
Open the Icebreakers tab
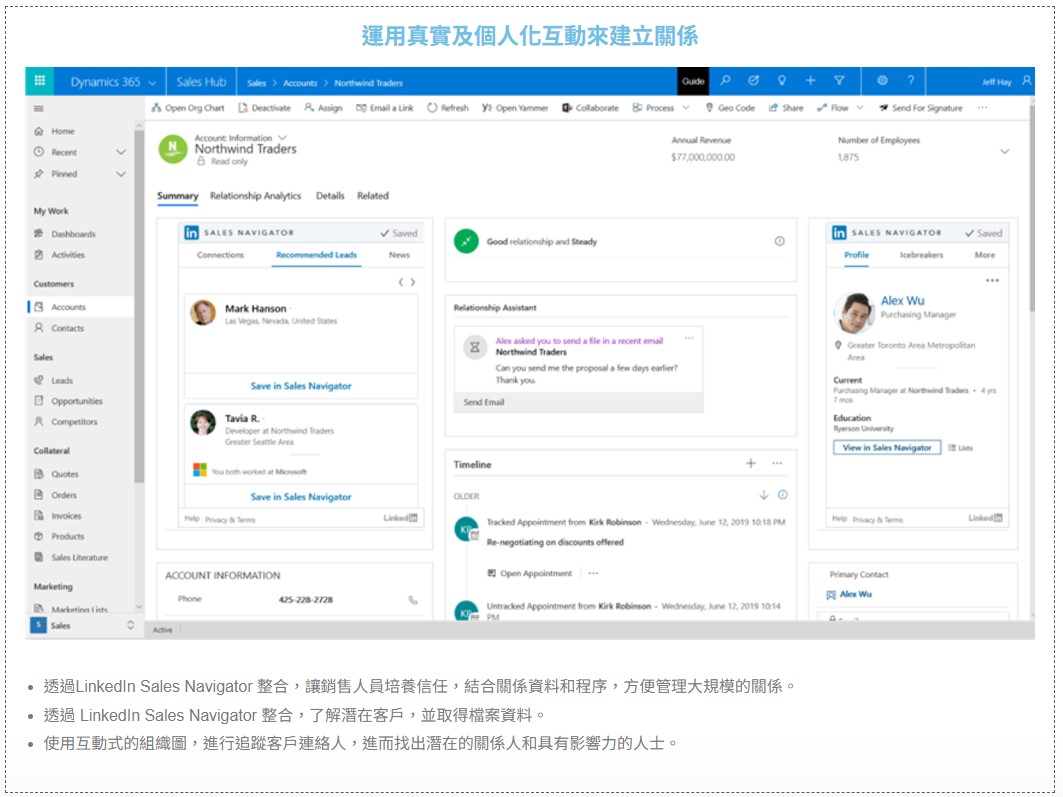tap(921, 255)
